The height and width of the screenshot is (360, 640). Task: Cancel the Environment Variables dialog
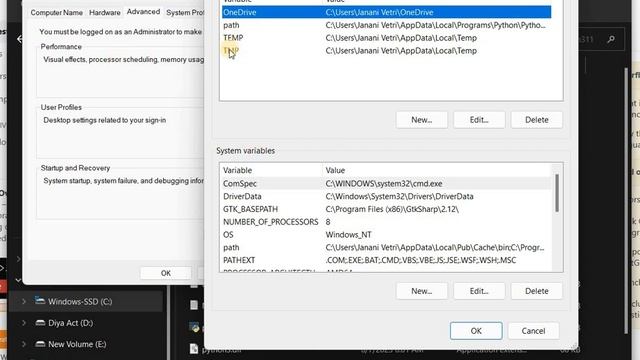coord(533,331)
